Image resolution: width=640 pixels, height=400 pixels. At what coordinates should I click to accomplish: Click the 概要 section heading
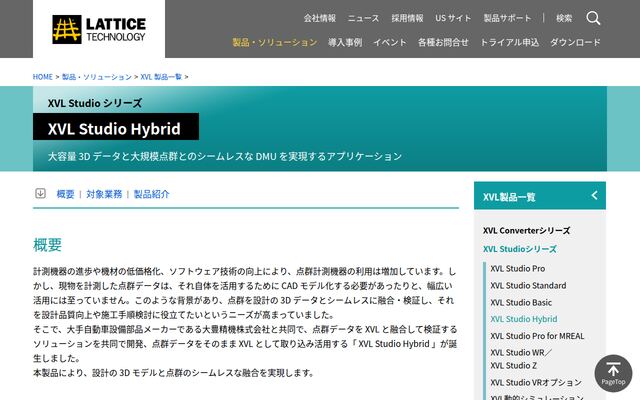click(47, 245)
